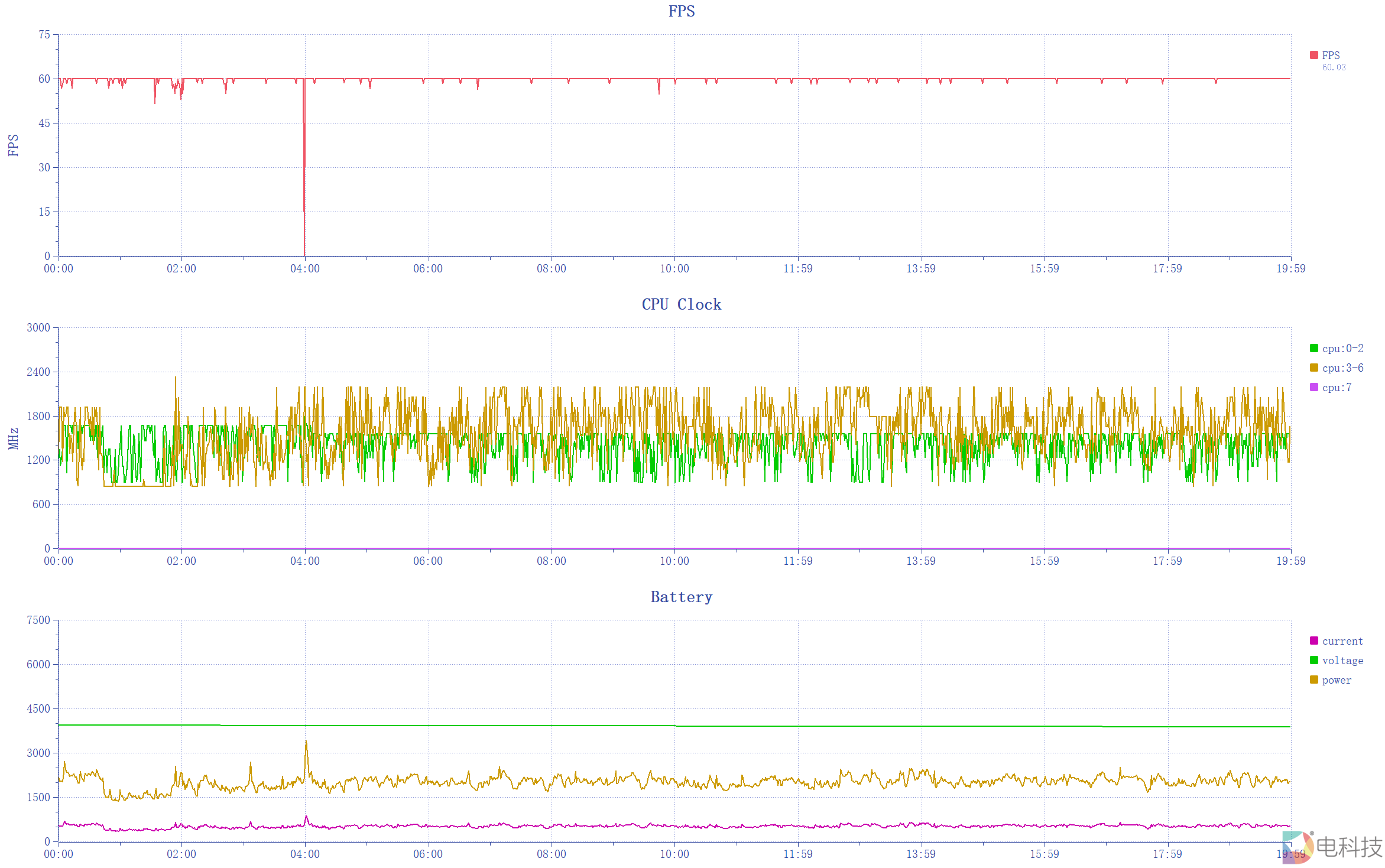1385x868 pixels.
Task: Click the 60.03 value under FPS legend
Action: point(1334,67)
